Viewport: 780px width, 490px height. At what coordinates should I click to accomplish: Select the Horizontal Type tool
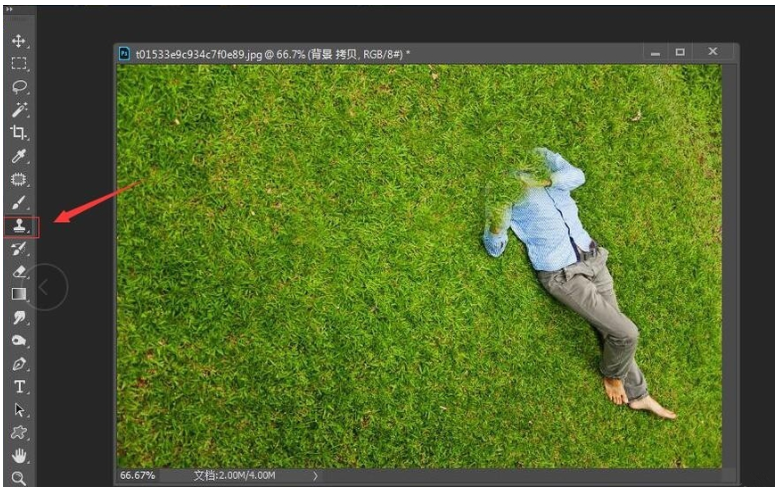[x=19, y=387]
